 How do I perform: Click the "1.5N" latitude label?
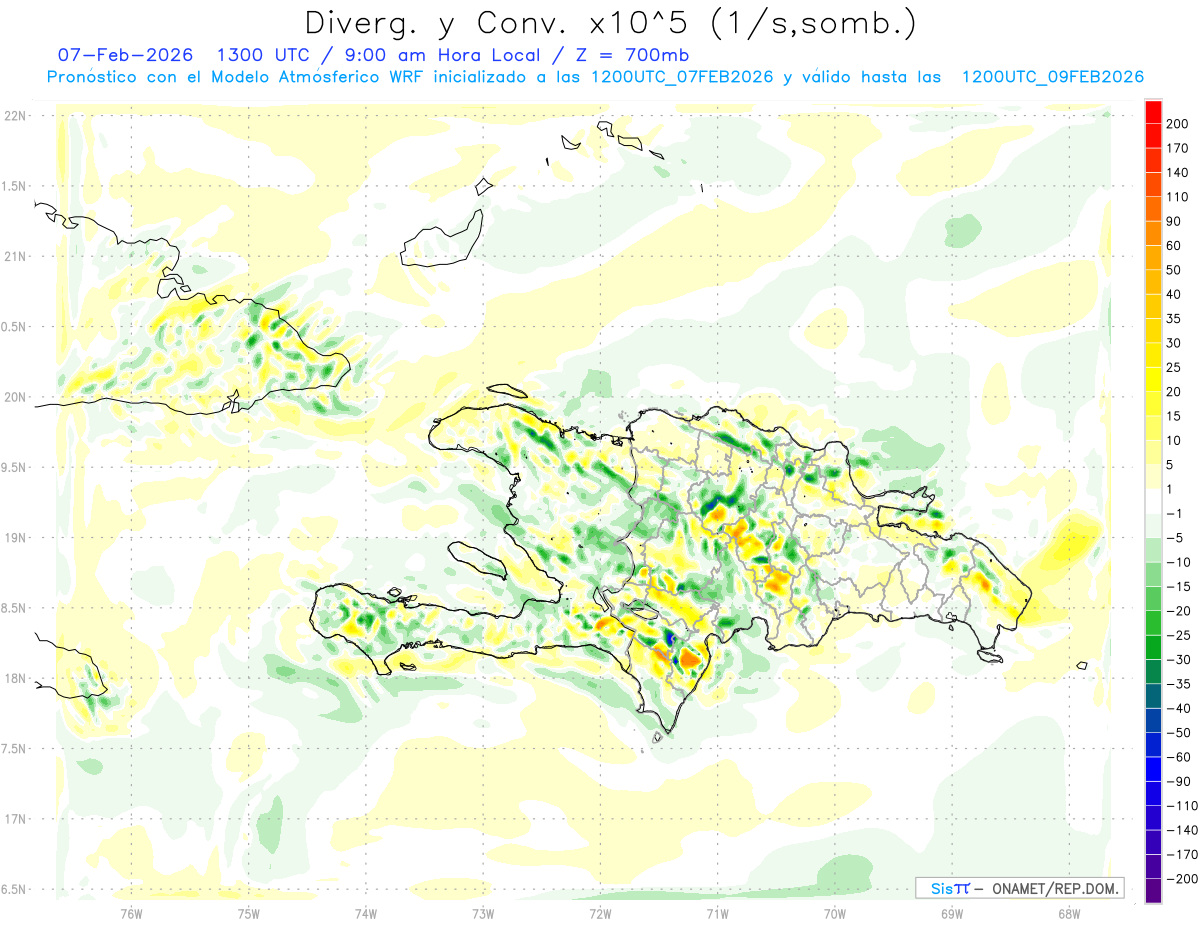coord(15,186)
